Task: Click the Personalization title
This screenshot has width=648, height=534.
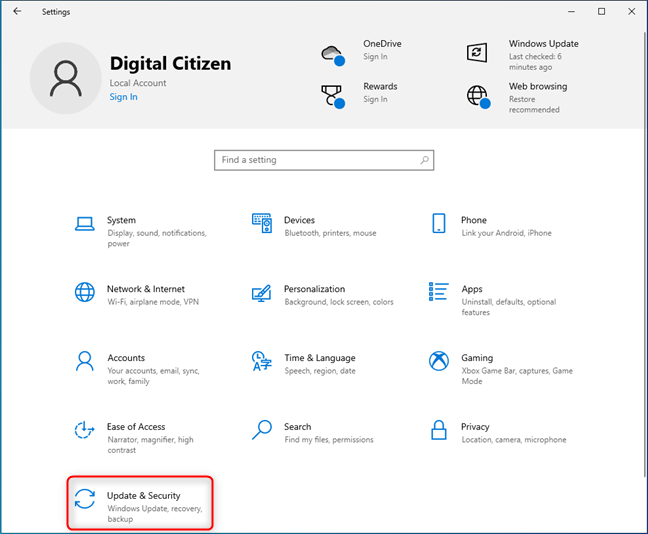Action: click(x=314, y=289)
